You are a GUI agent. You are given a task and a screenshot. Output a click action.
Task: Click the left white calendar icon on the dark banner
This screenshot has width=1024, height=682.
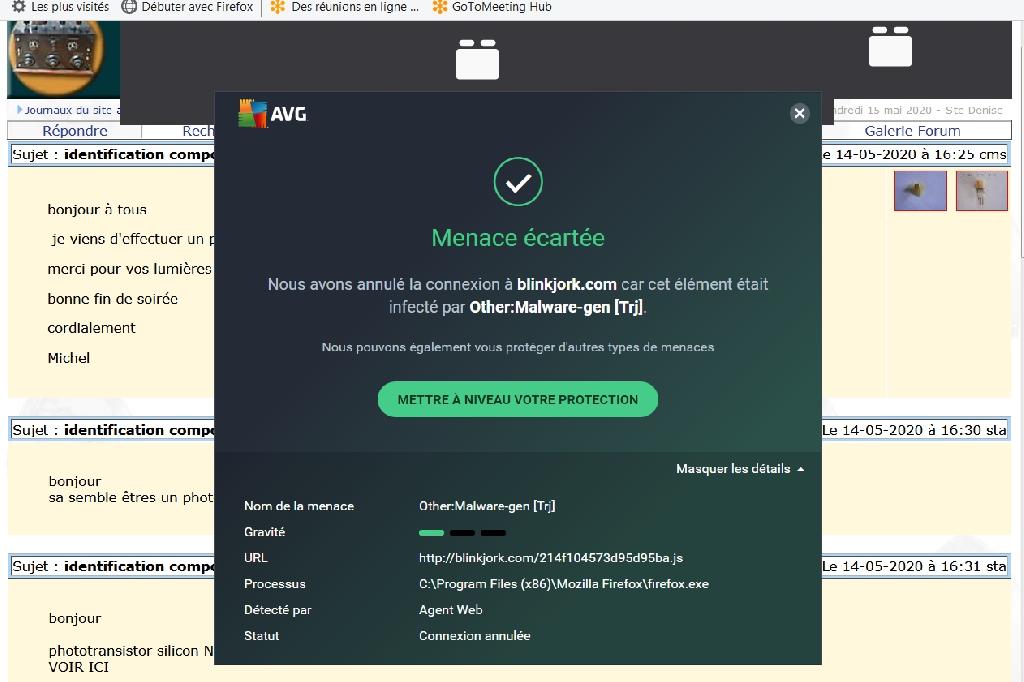click(x=477, y=59)
